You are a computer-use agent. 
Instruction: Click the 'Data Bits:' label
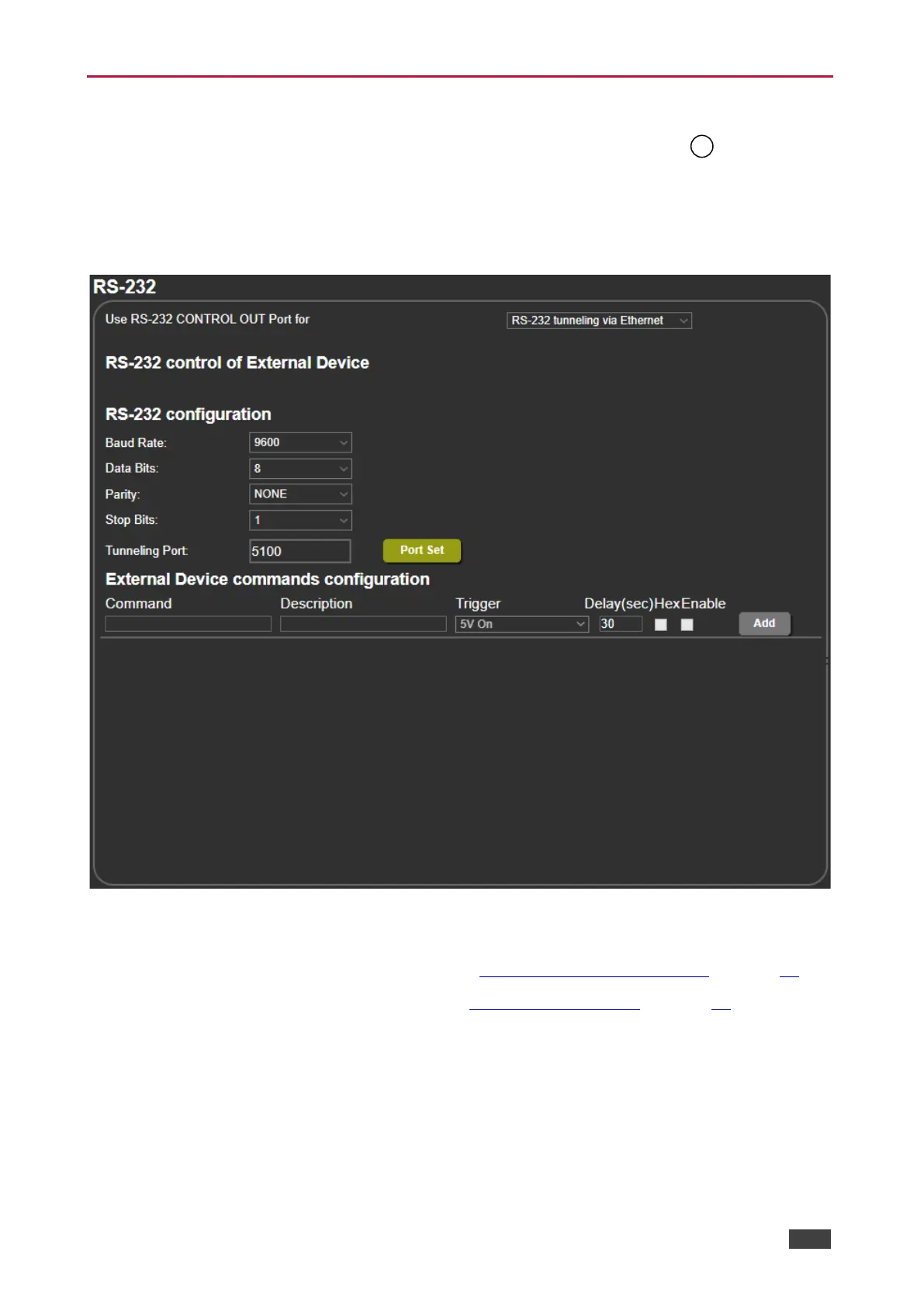tap(132, 468)
